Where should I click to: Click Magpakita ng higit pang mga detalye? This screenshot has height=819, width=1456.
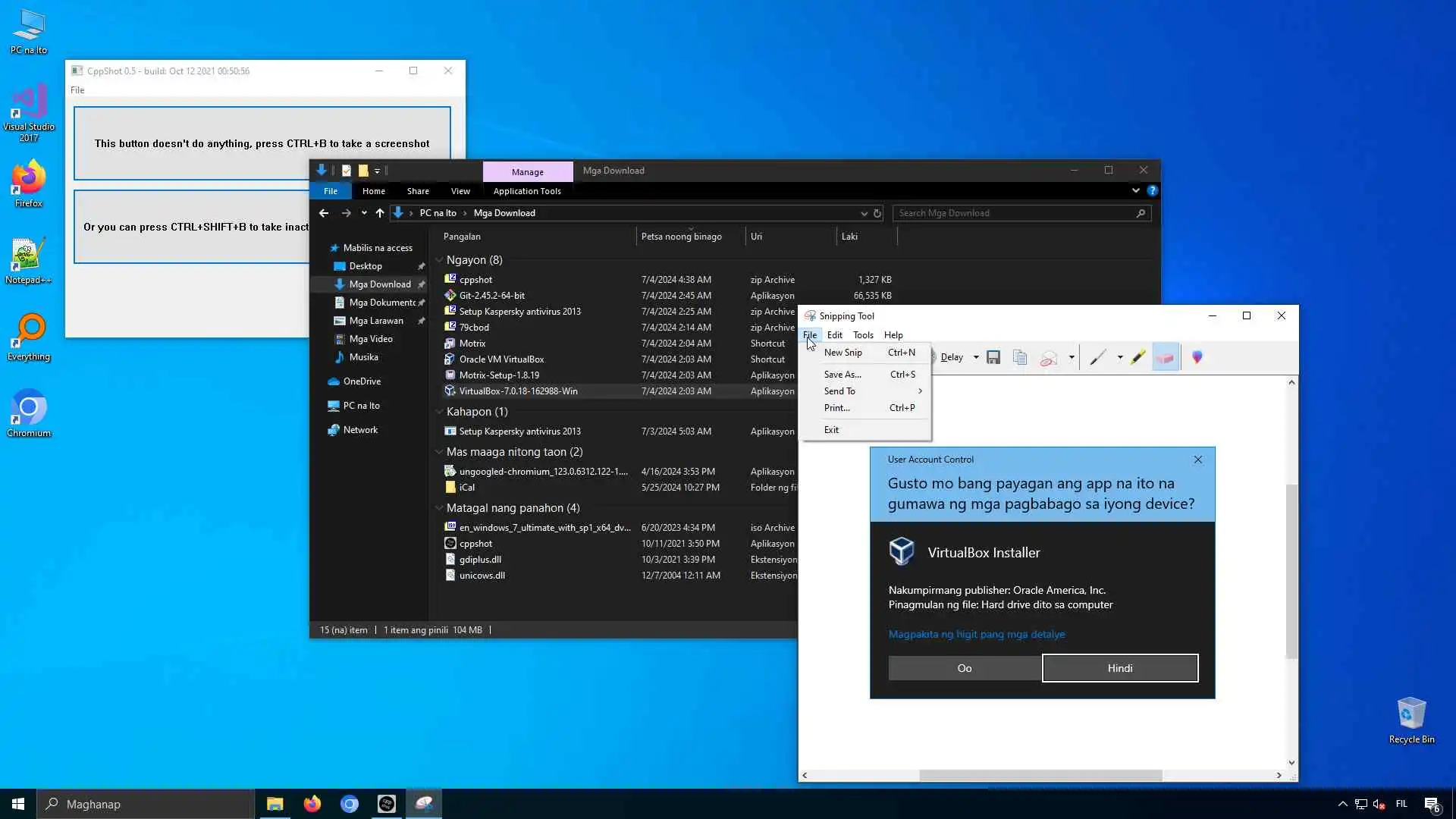(977, 635)
